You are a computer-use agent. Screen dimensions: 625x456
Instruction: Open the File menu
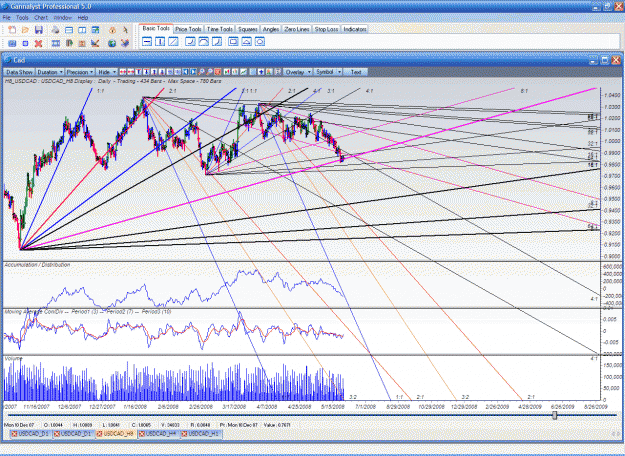[6, 18]
